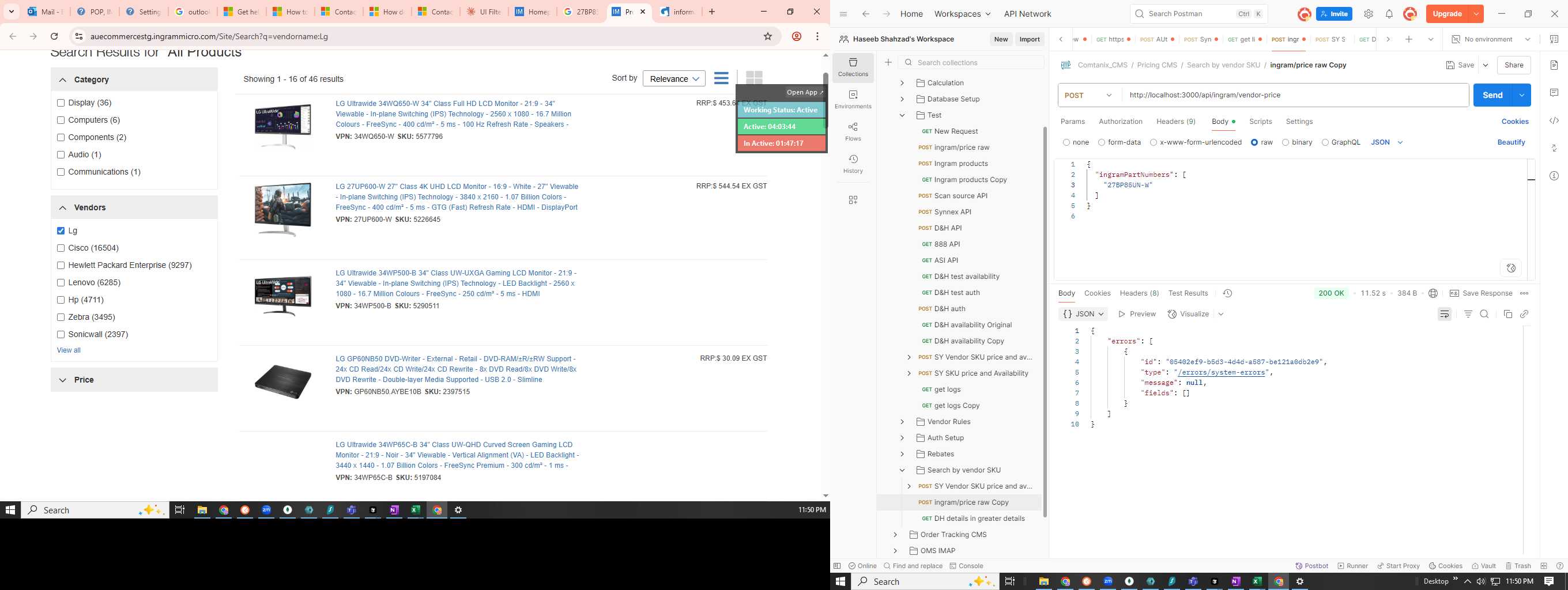Beautify the JSON request body
1568x590 pixels.
tap(1511, 142)
